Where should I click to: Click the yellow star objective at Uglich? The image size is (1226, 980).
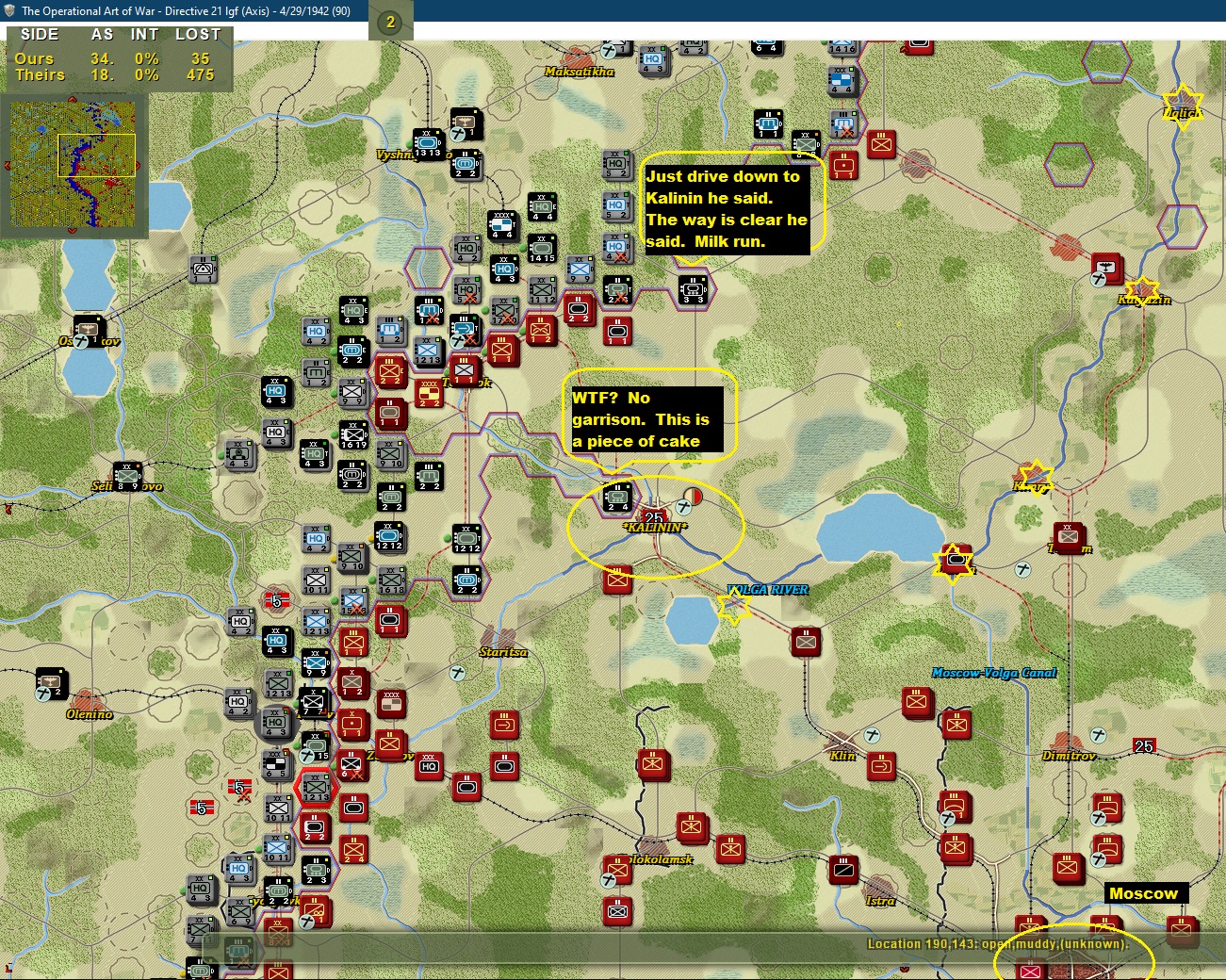pyautogui.click(x=1182, y=106)
